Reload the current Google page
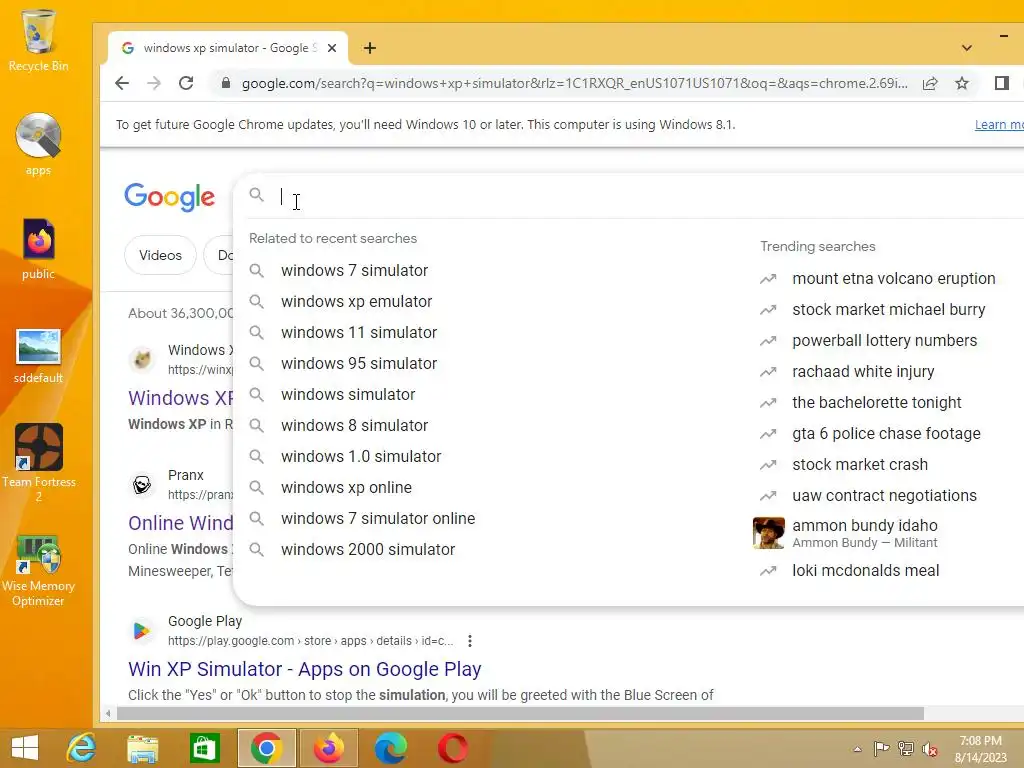Screen dimensions: 1024x768 click(186, 83)
